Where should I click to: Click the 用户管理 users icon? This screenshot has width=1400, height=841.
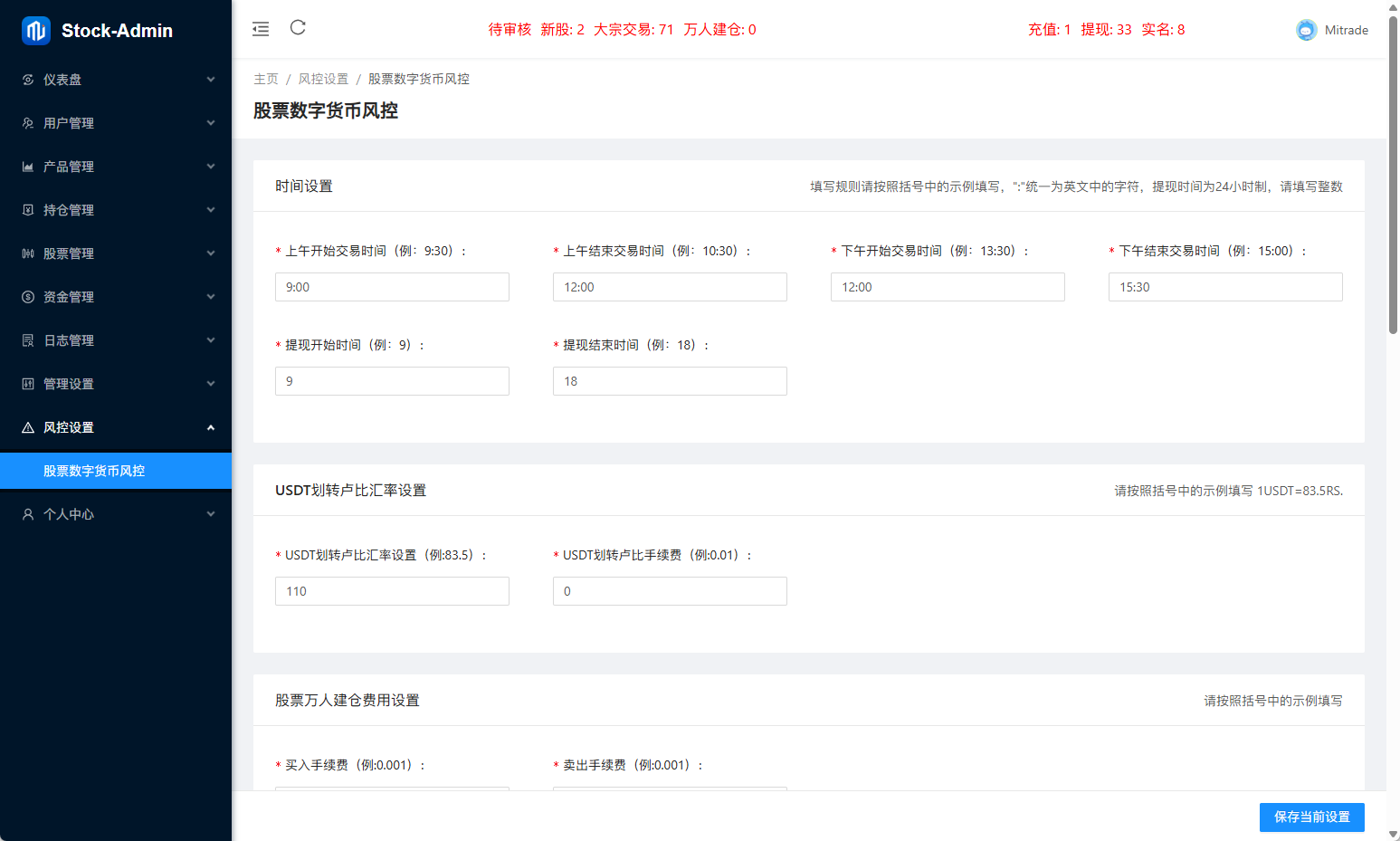[x=28, y=123]
